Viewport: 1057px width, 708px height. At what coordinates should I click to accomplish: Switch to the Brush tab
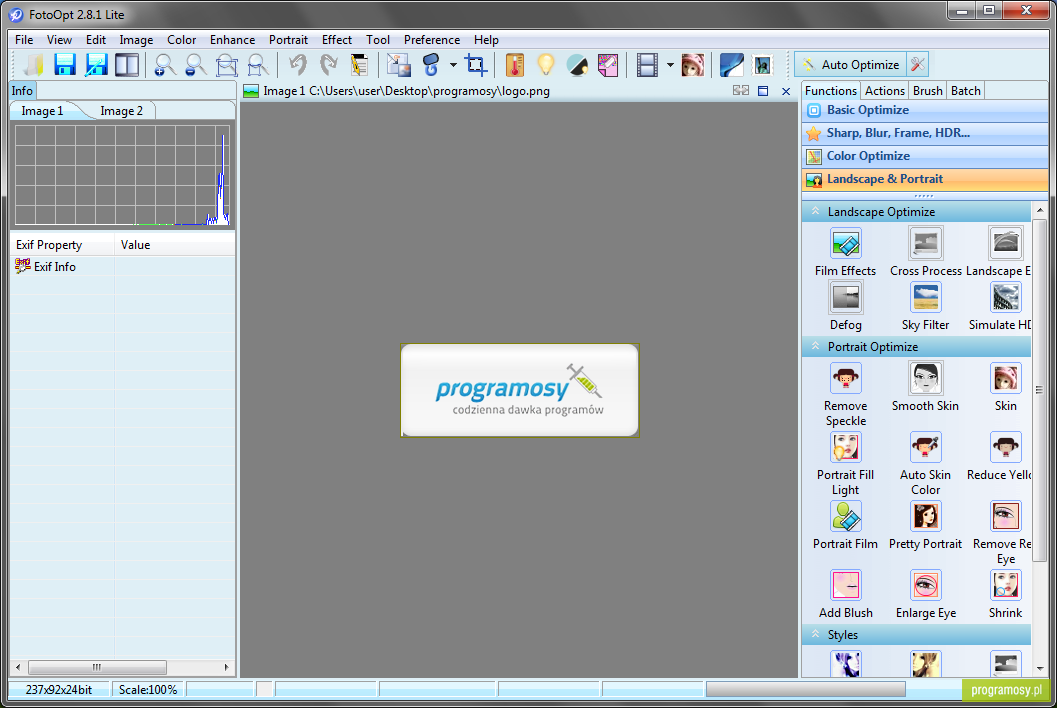[928, 90]
